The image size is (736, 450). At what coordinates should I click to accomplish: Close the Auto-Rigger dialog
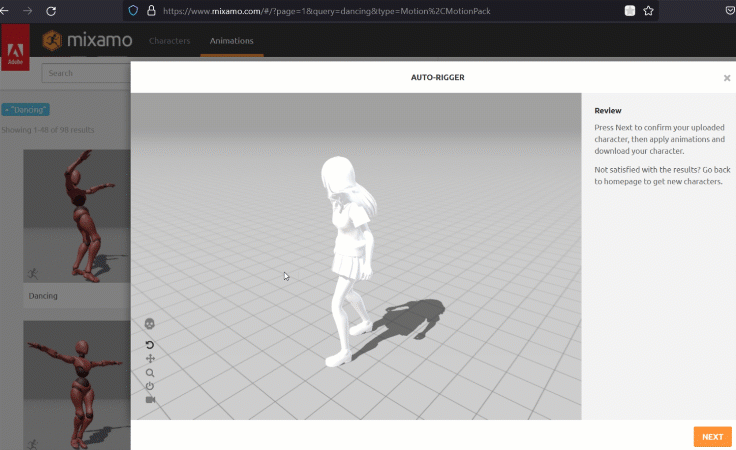727,78
